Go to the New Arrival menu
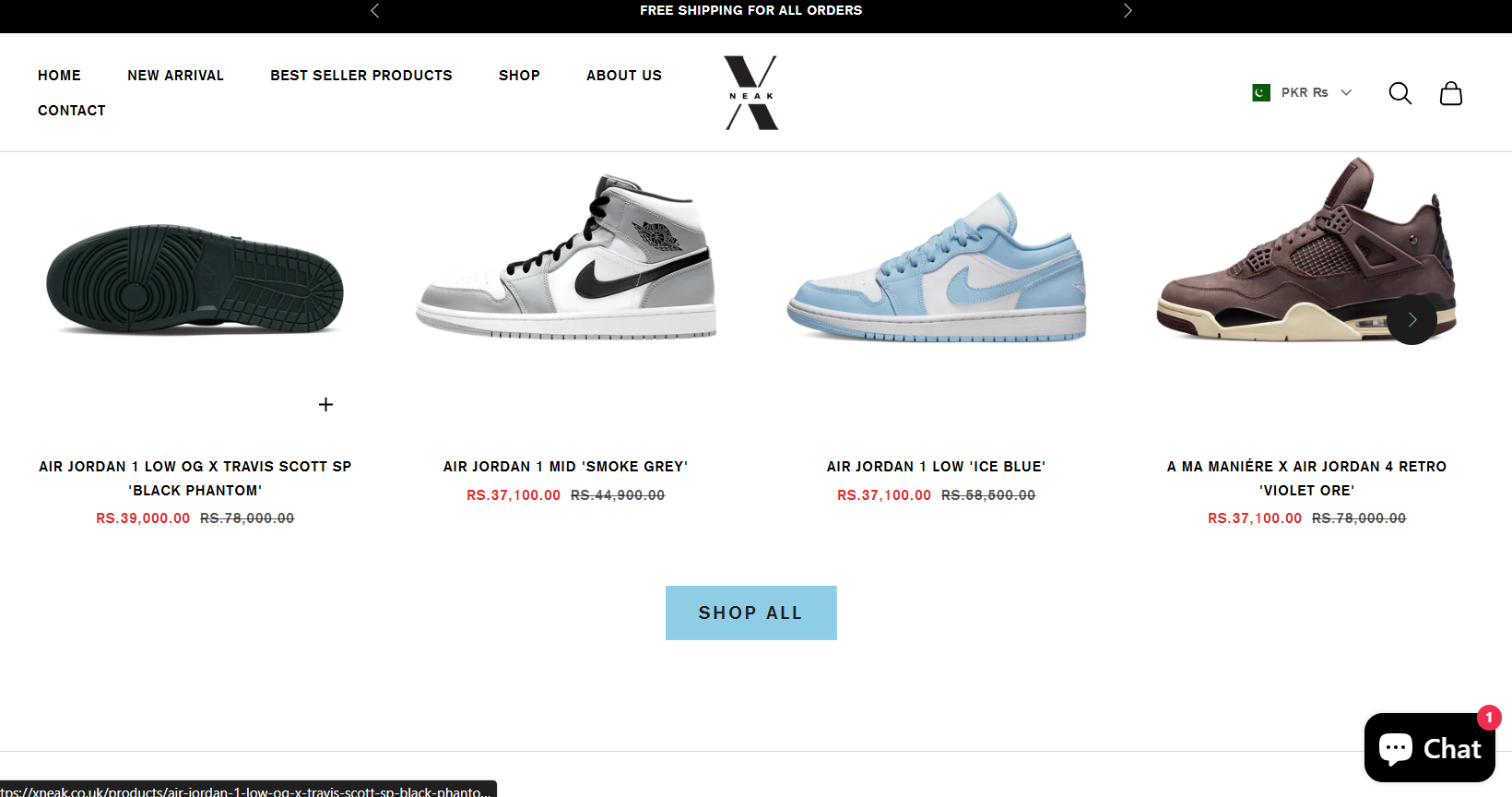The height and width of the screenshot is (797, 1512). [175, 76]
